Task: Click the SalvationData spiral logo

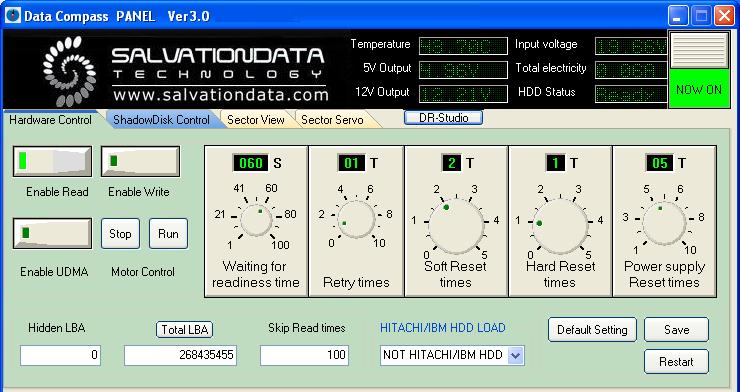Action: click(70, 71)
